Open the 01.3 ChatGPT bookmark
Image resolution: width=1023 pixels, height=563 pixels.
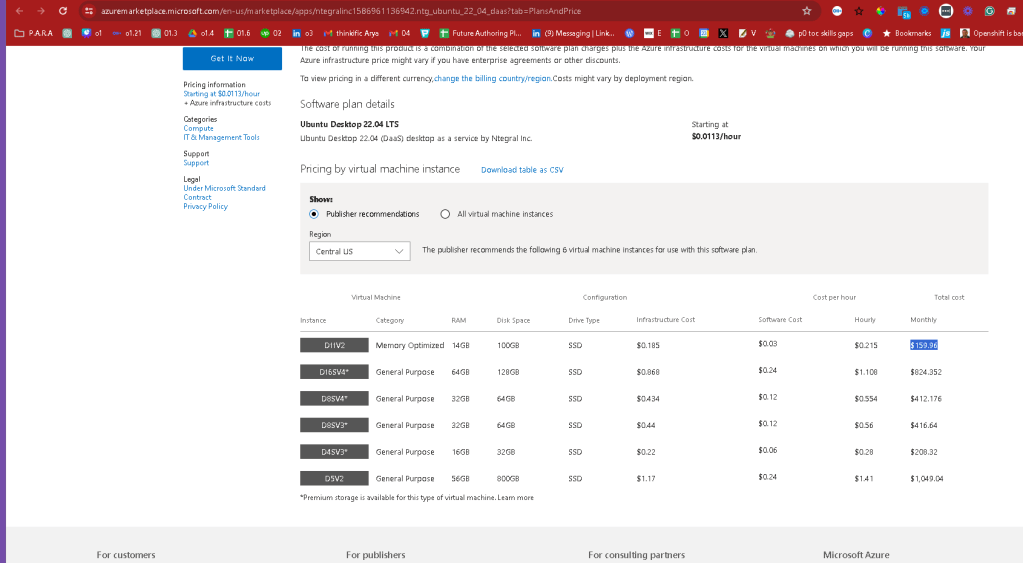(x=164, y=33)
